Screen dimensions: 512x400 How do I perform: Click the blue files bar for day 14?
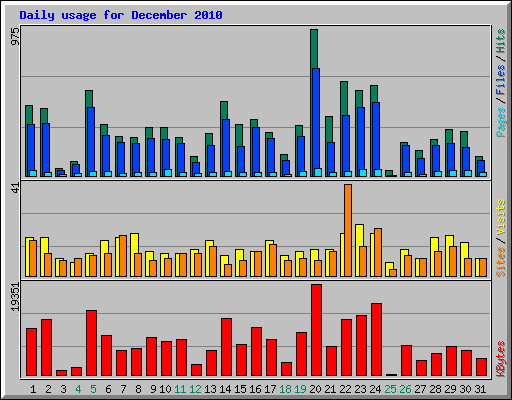226,145
